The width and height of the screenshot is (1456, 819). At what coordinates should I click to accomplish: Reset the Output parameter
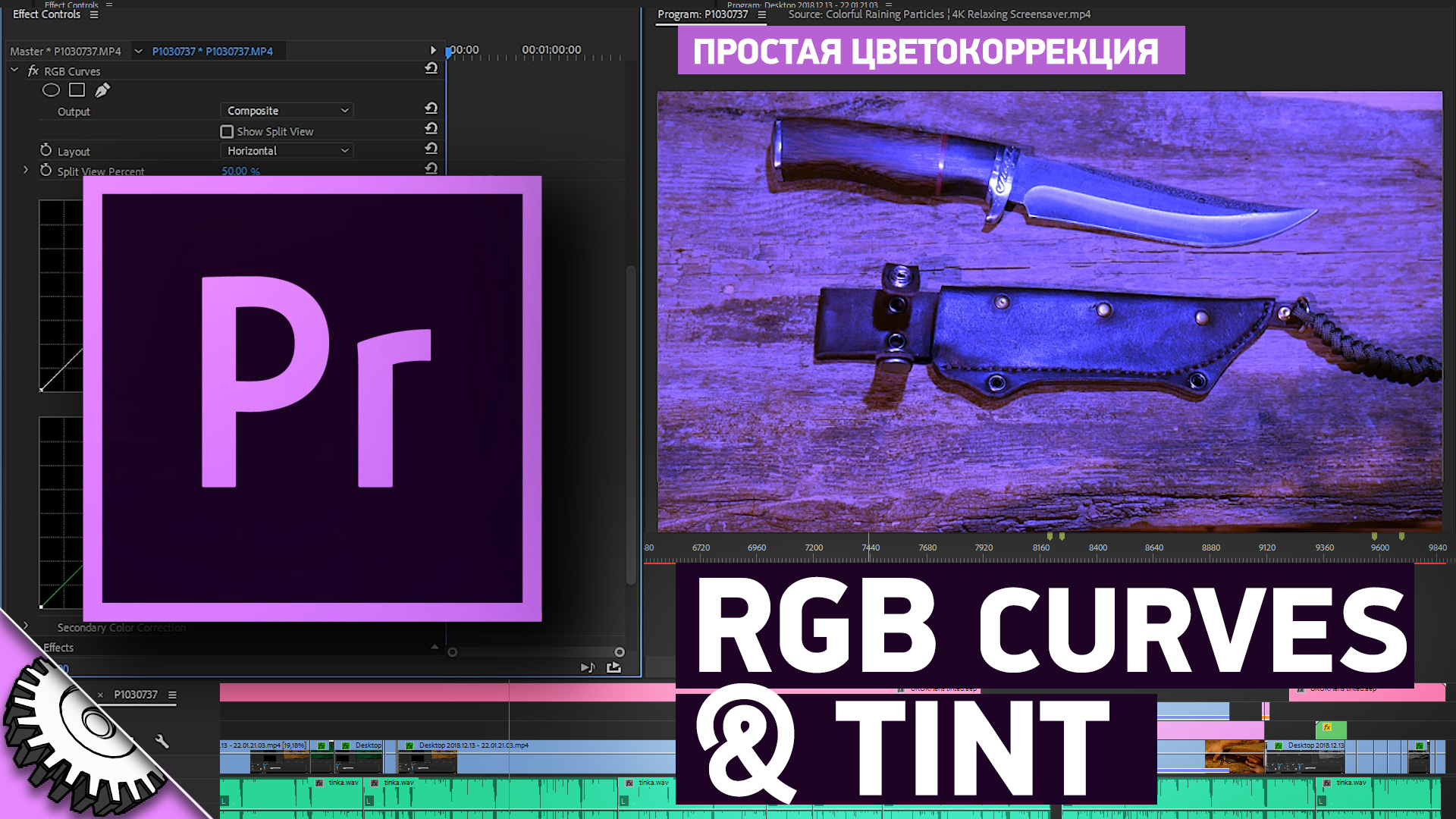click(431, 109)
